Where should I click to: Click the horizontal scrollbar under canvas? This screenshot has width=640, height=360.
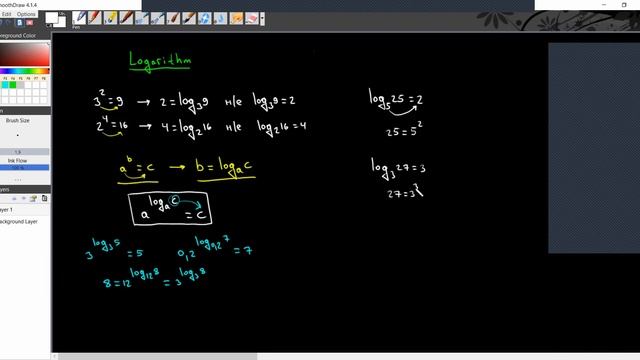tap(158, 357)
